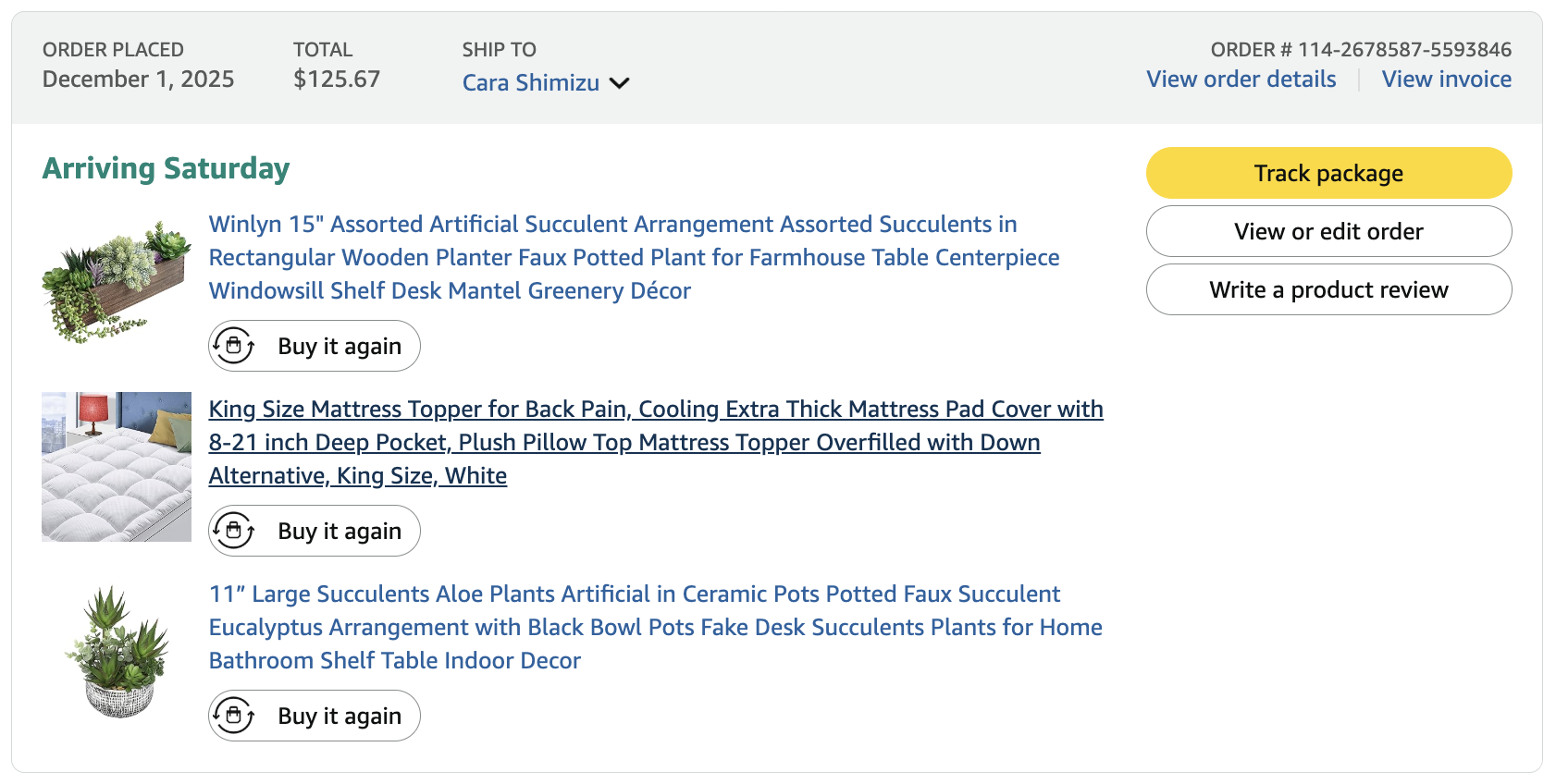Click the aloe plants in bowl thumbnail

coord(117,652)
